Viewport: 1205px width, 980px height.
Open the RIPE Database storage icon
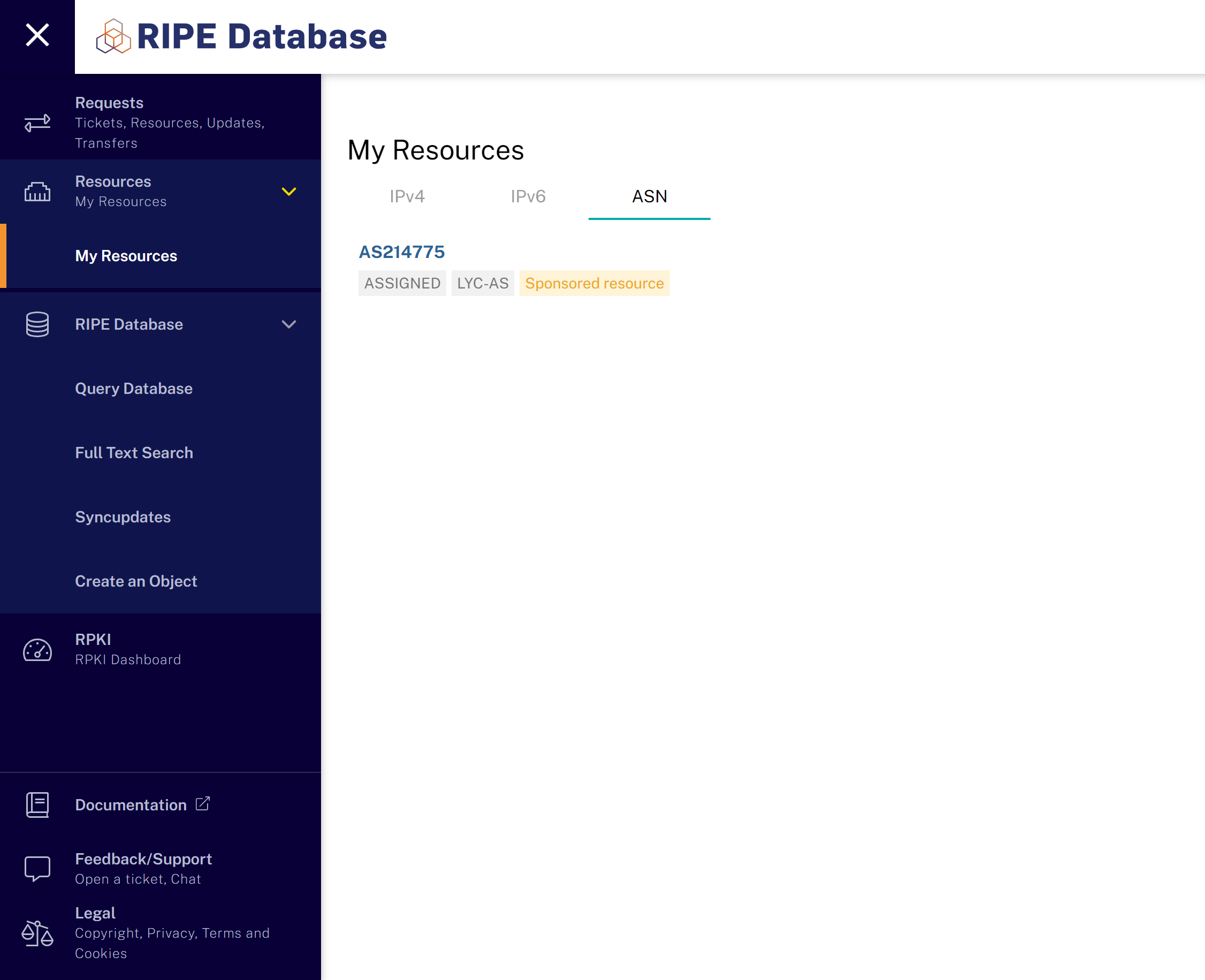pos(37,324)
